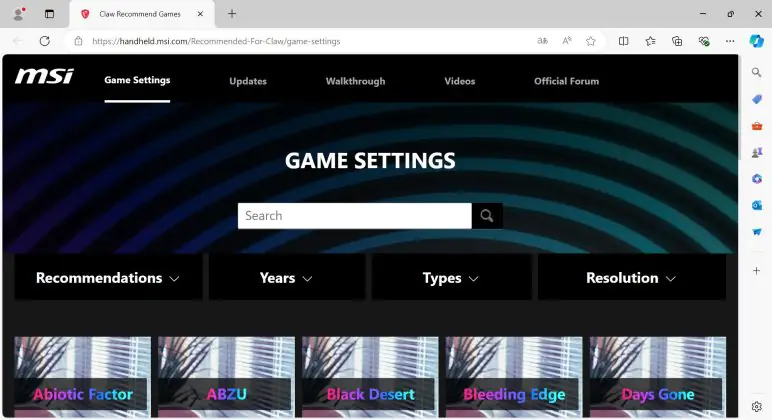Go to the Updates tab
Viewport: 772px width, 420px height.
click(248, 81)
